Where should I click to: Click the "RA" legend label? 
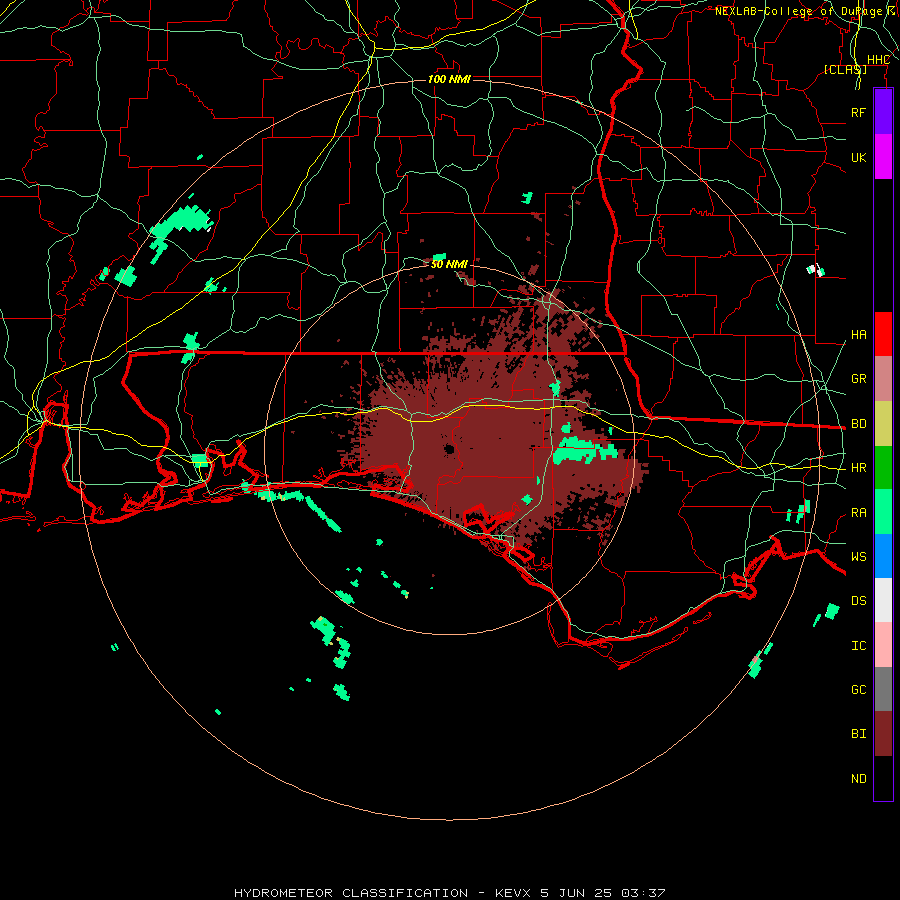(x=858, y=513)
